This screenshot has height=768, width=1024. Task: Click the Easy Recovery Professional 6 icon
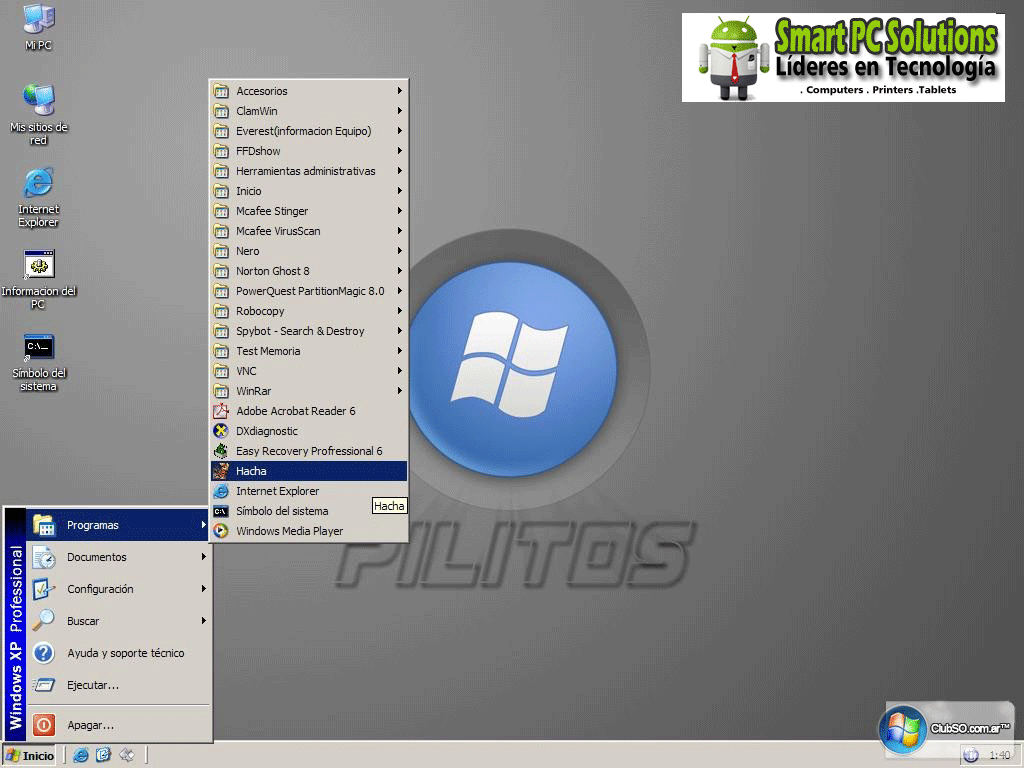coord(221,451)
